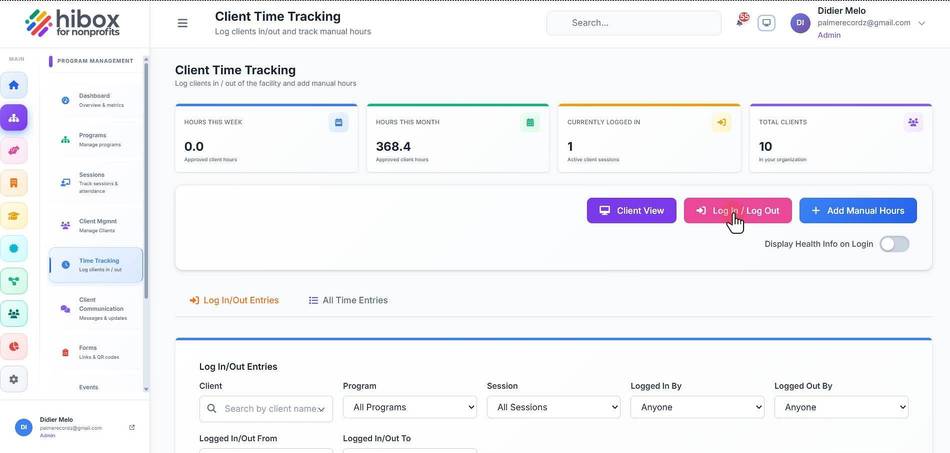Image resolution: width=950 pixels, height=453 pixels.
Task: Switch to Log In/Out Entries tab
Action: pos(234,300)
